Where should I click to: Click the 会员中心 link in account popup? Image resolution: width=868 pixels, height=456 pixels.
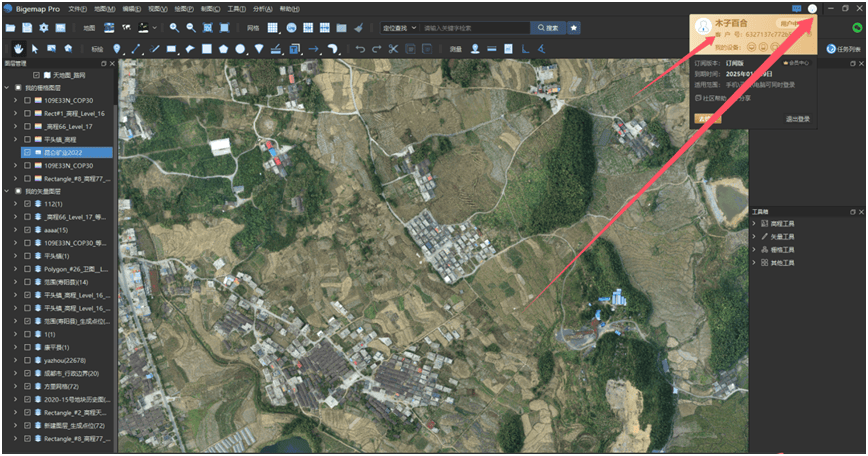click(797, 63)
